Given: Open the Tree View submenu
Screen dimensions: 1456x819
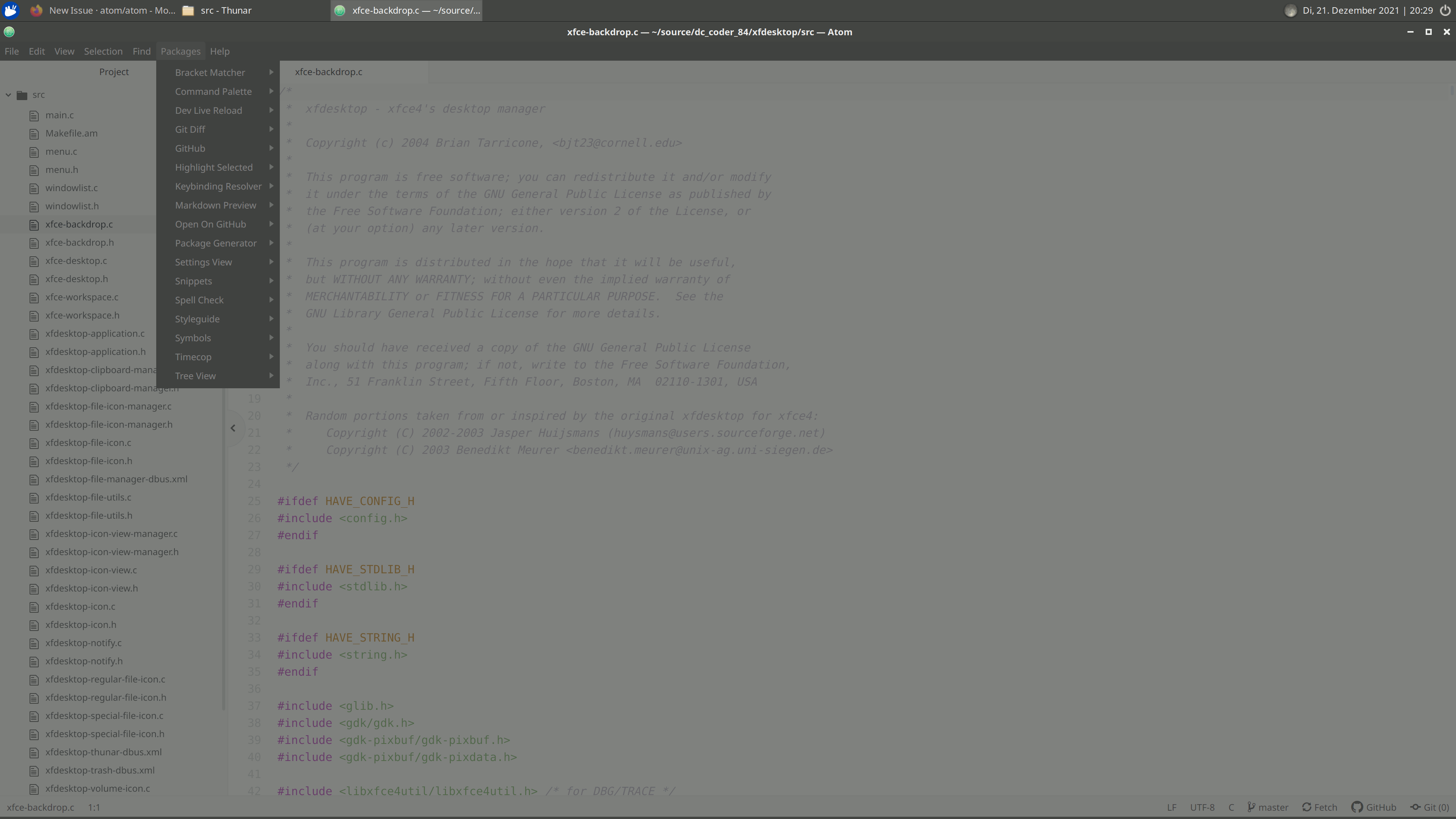Looking at the screenshot, I should 195,375.
